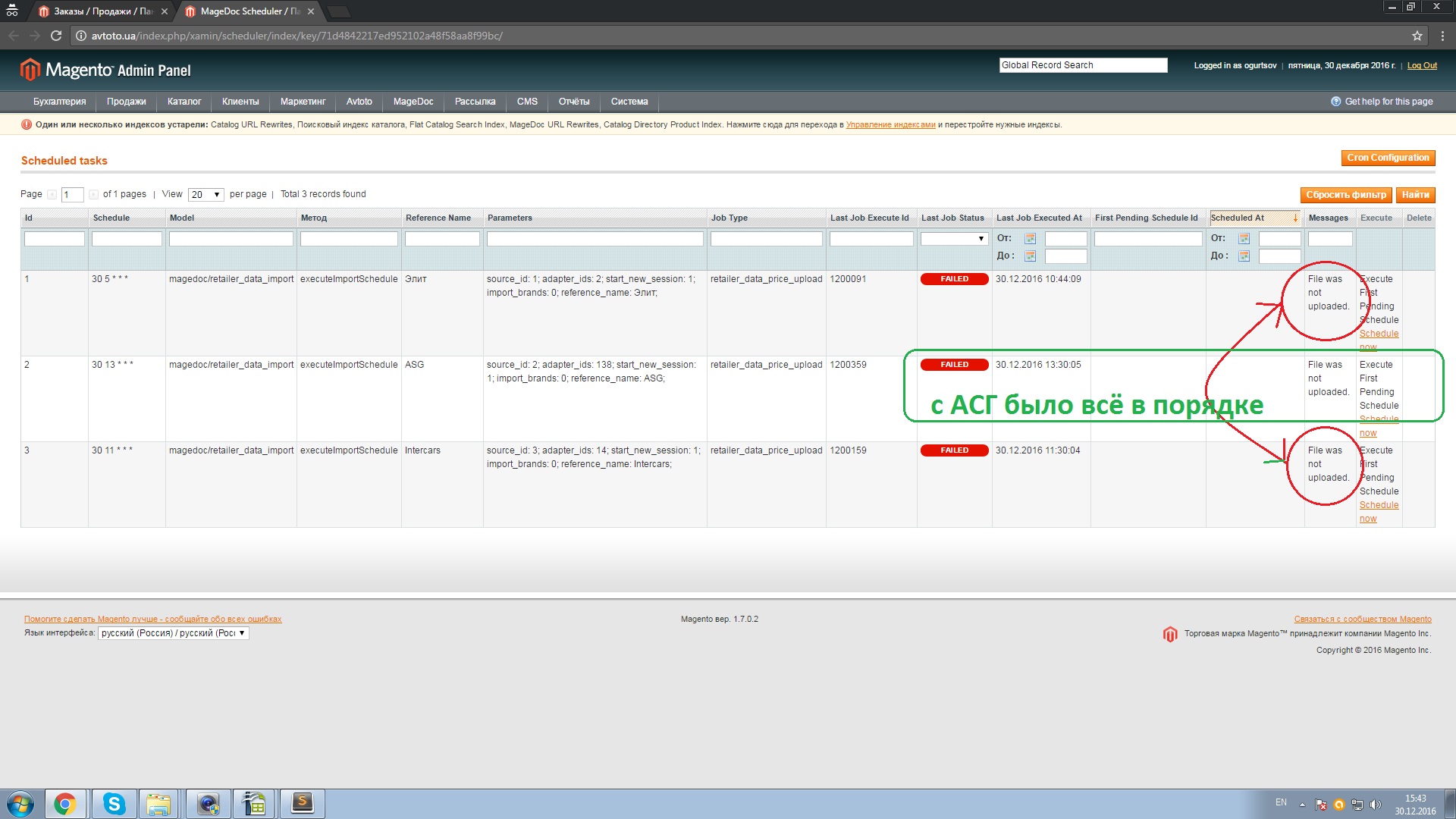Open Skype from the taskbar
This screenshot has height=819, width=1456.
(114, 804)
